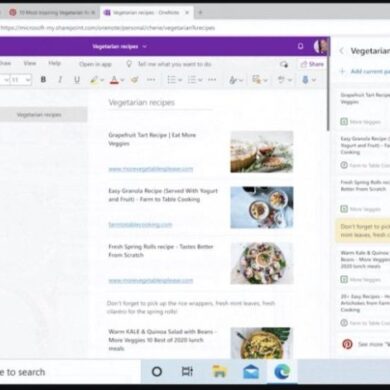
Task: Click the bullet list icon
Action: pos(171,80)
